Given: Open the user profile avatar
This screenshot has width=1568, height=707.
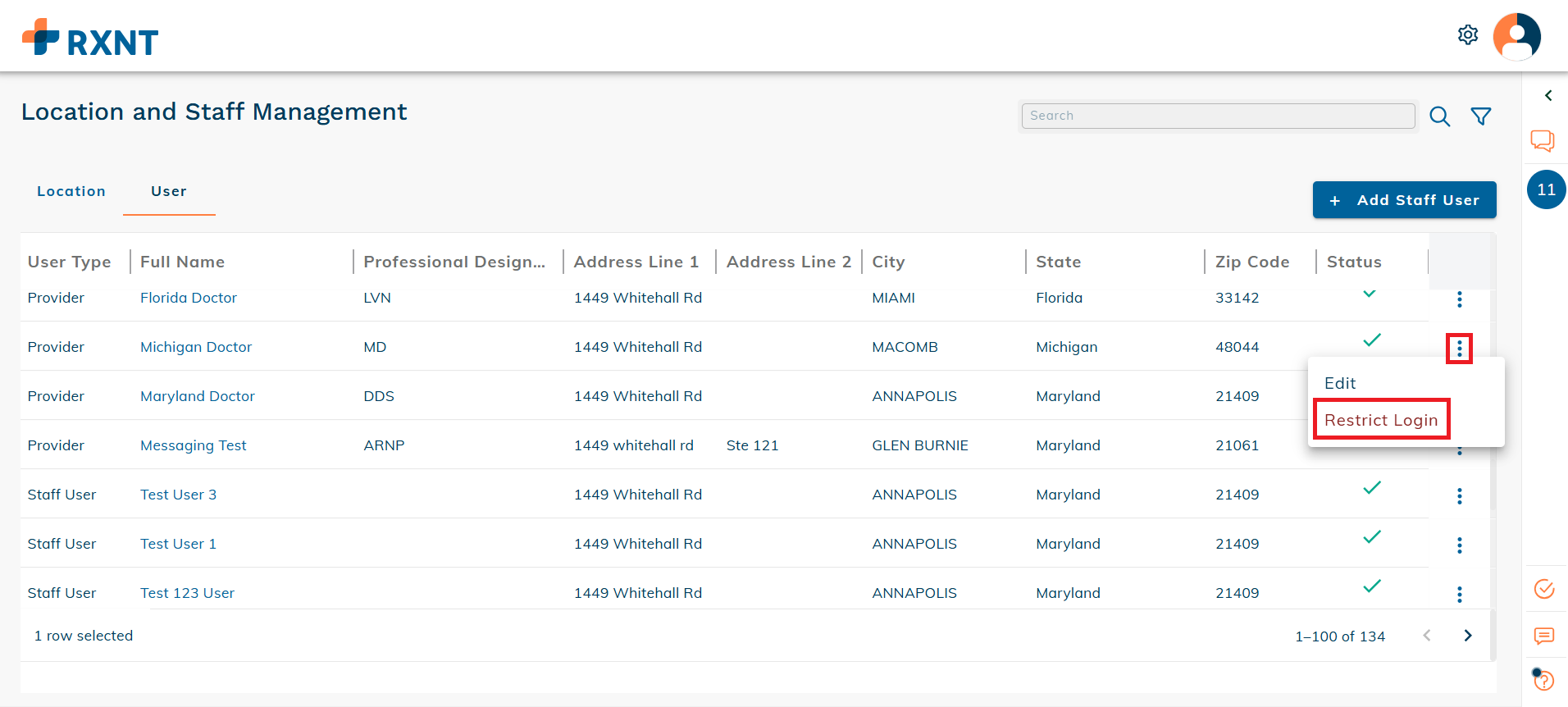Looking at the screenshot, I should click(1517, 37).
